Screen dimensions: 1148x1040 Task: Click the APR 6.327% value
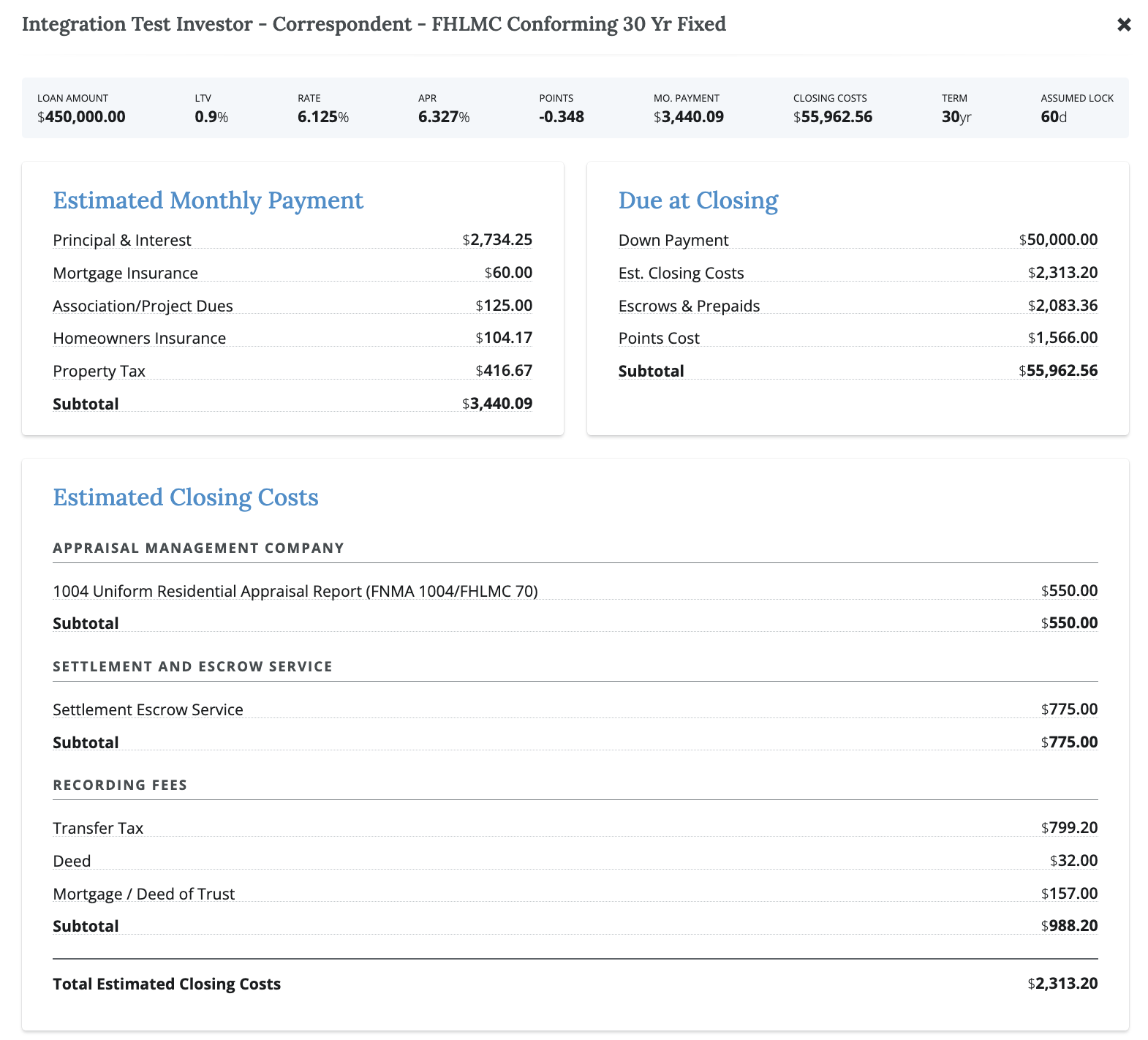coord(443,117)
